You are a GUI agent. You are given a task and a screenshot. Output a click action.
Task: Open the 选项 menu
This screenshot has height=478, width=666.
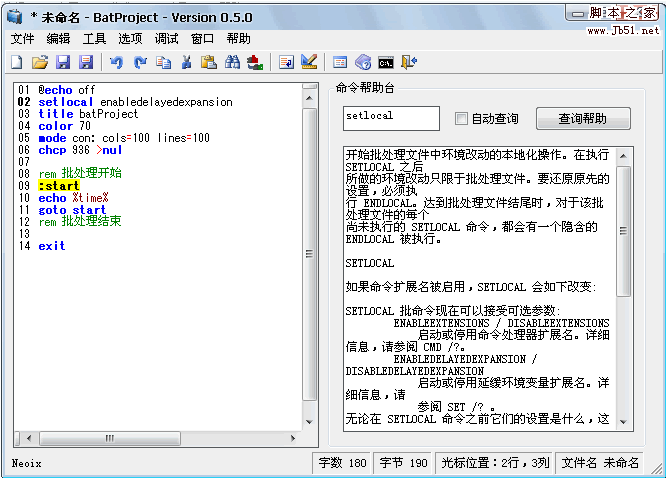click(130, 39)
